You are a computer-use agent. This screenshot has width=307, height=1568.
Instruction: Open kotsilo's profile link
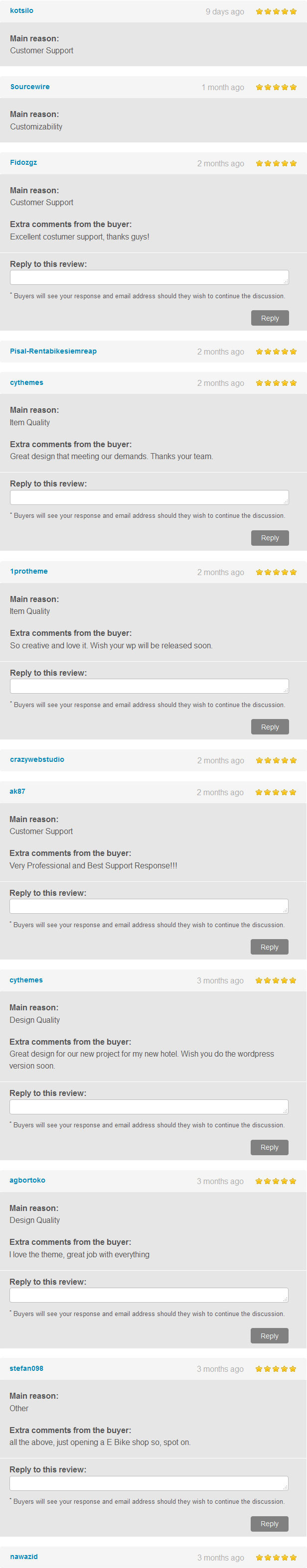(22, 11)
